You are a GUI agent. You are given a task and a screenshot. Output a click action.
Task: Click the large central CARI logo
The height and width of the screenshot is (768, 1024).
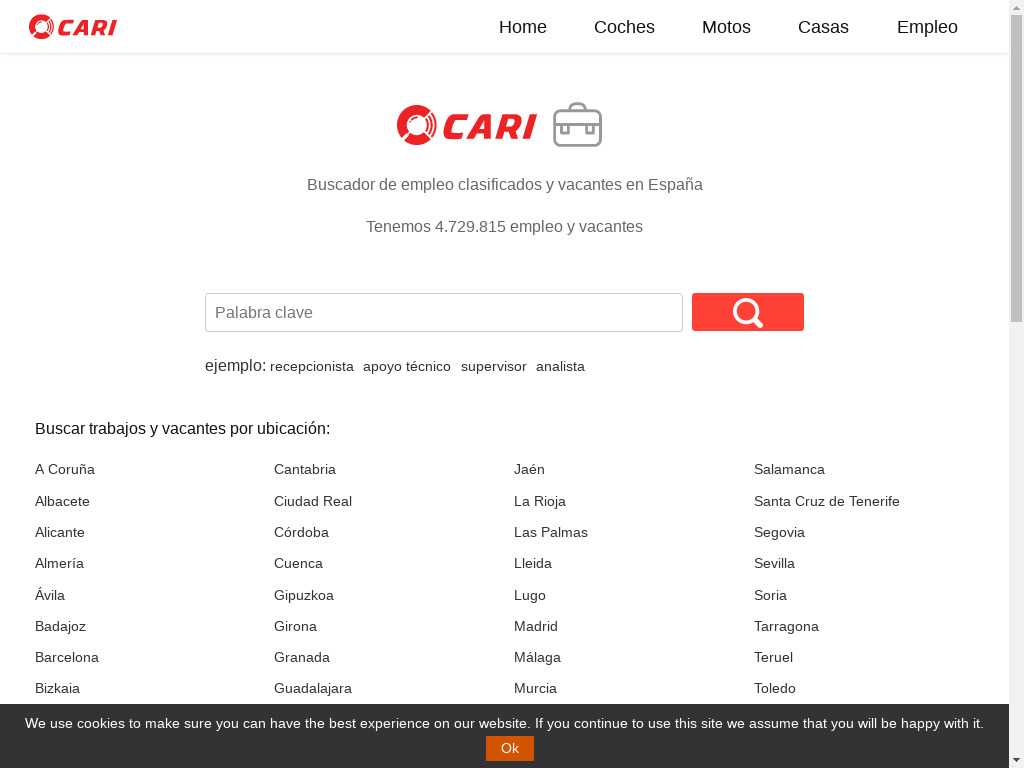point(467,125)
